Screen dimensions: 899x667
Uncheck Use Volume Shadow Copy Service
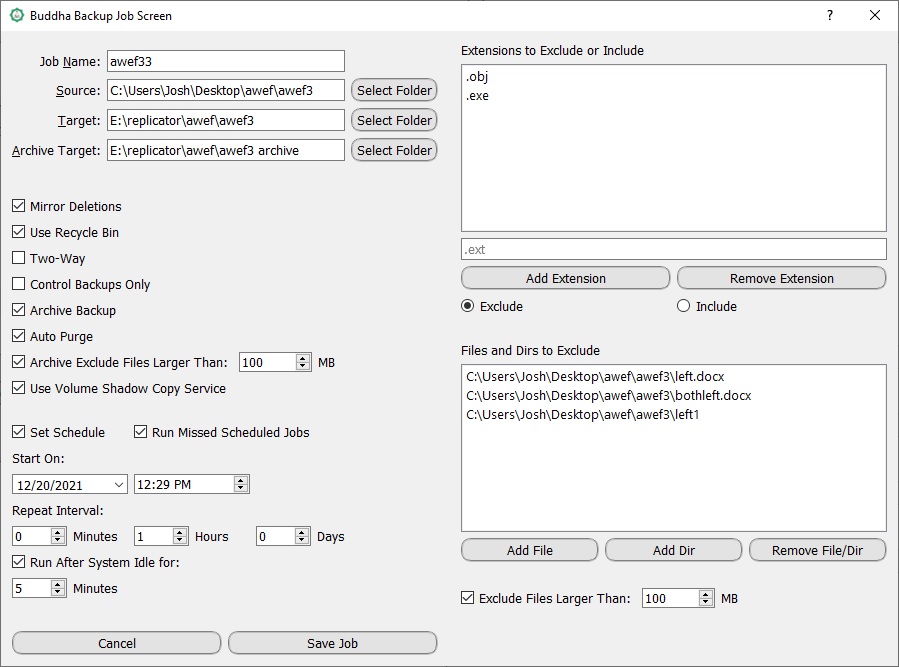tap(17, 388)
